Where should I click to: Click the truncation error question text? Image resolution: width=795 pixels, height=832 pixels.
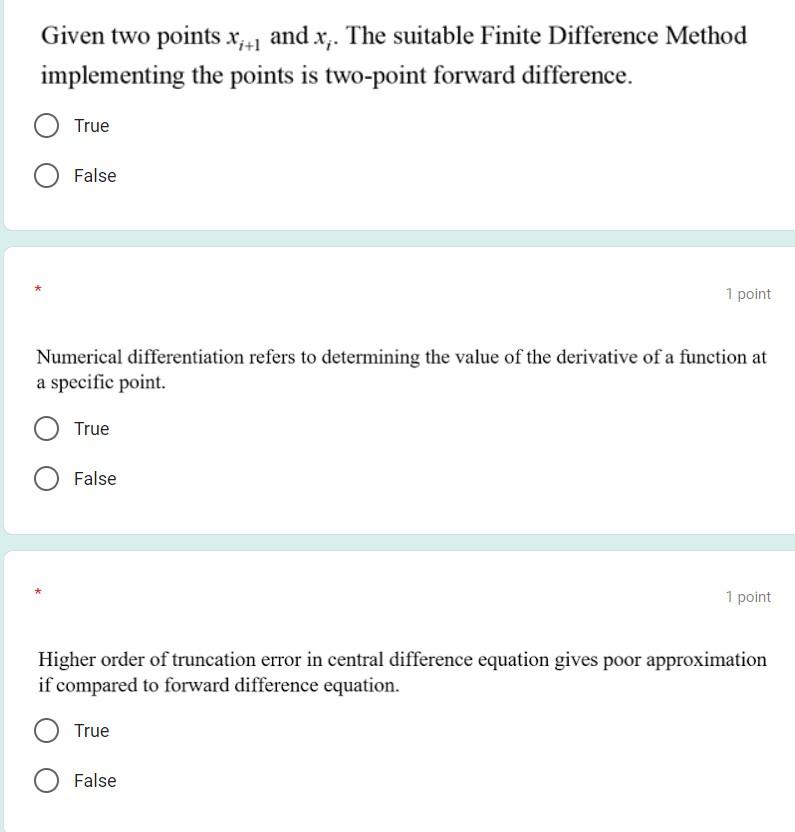[x=400, y=672]
